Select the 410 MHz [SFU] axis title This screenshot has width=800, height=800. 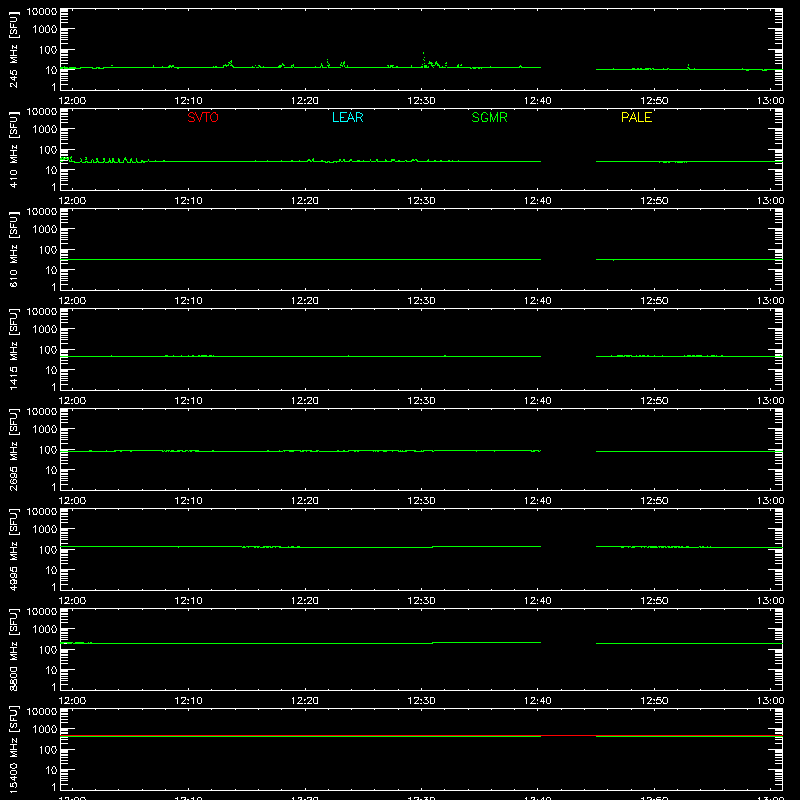13,149
